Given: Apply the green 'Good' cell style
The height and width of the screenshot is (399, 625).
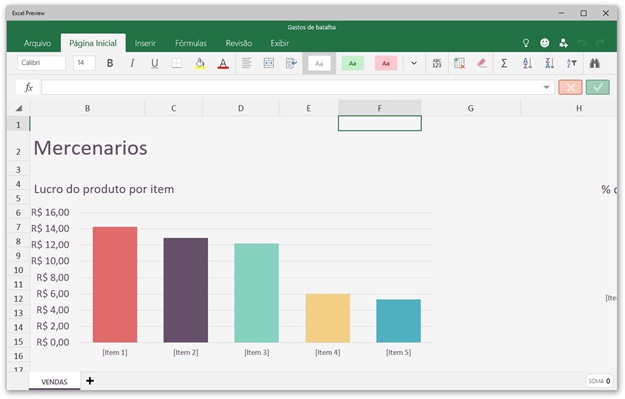Looking at the screenshot, I should click(352, 63).
